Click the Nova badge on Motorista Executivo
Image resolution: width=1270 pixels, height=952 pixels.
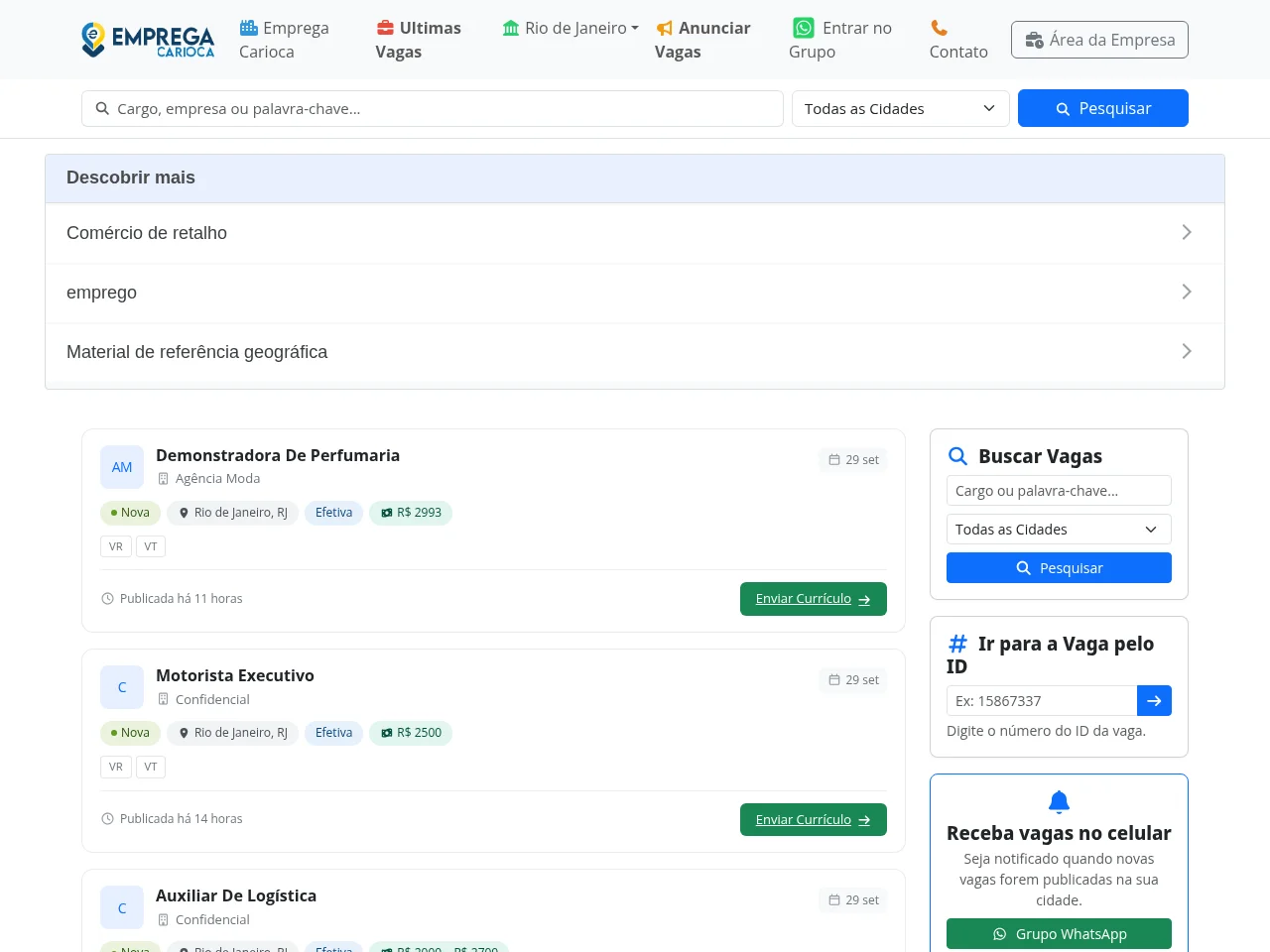130,733
